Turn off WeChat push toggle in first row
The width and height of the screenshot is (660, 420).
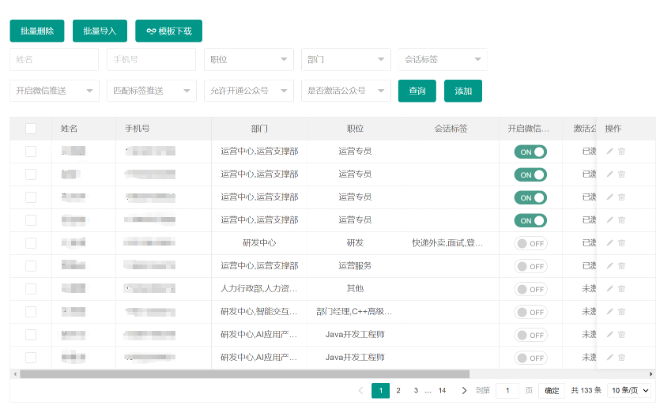pos(530,151)
